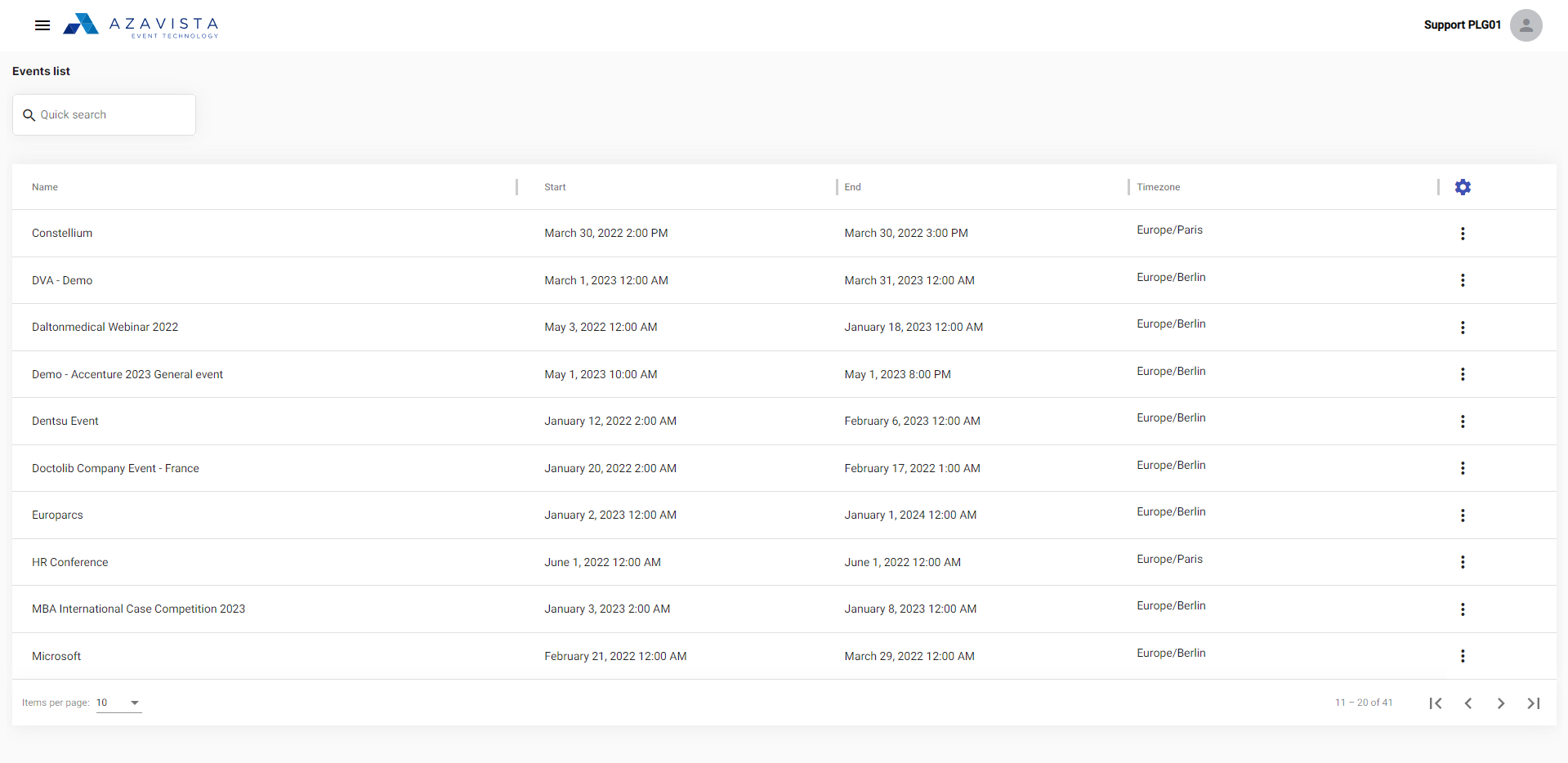Open actions menu for MBA International Case Competition
The width and height of the screenshot is (1568, 763).
1463,609
